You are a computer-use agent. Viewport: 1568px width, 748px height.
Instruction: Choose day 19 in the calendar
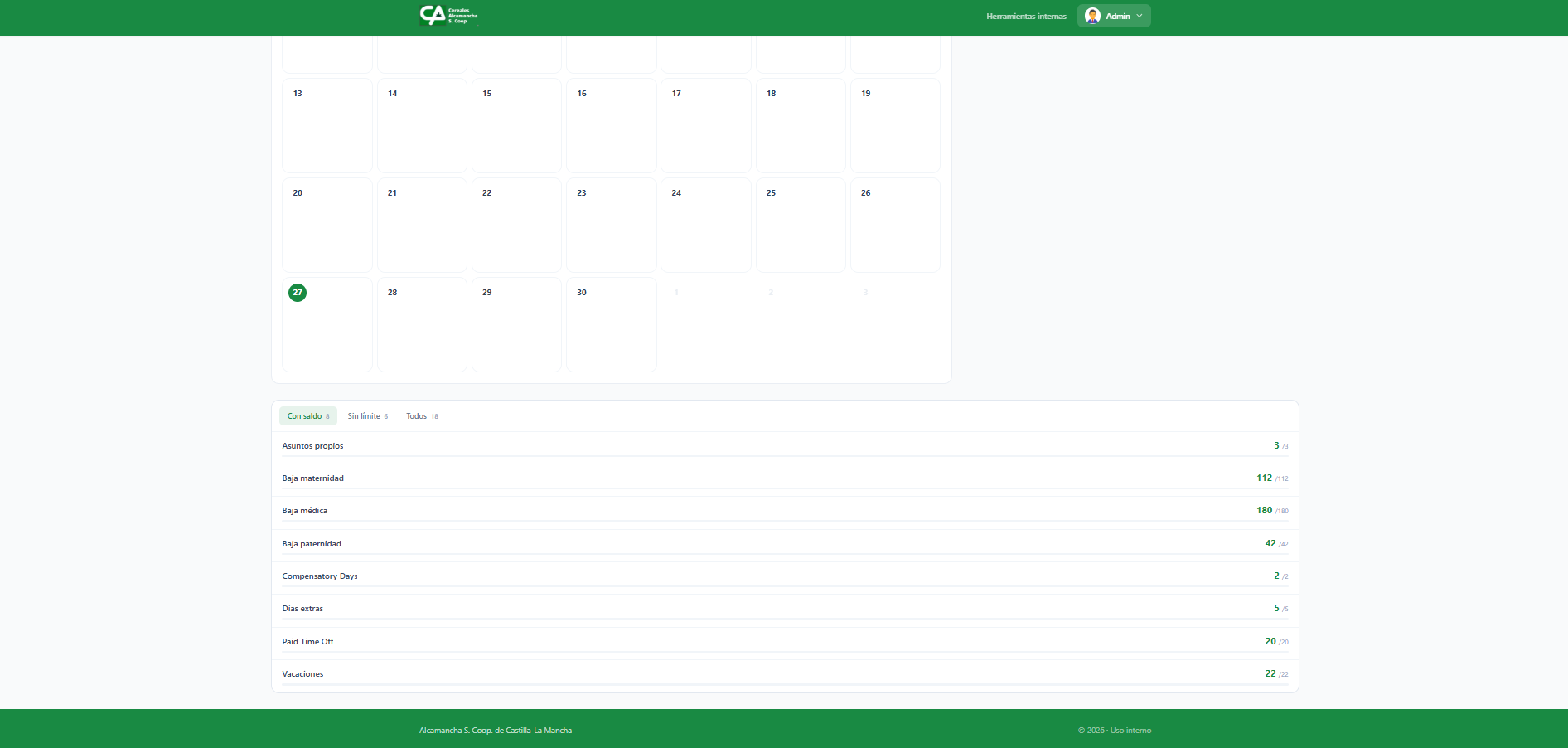click(x=895, y=125)
